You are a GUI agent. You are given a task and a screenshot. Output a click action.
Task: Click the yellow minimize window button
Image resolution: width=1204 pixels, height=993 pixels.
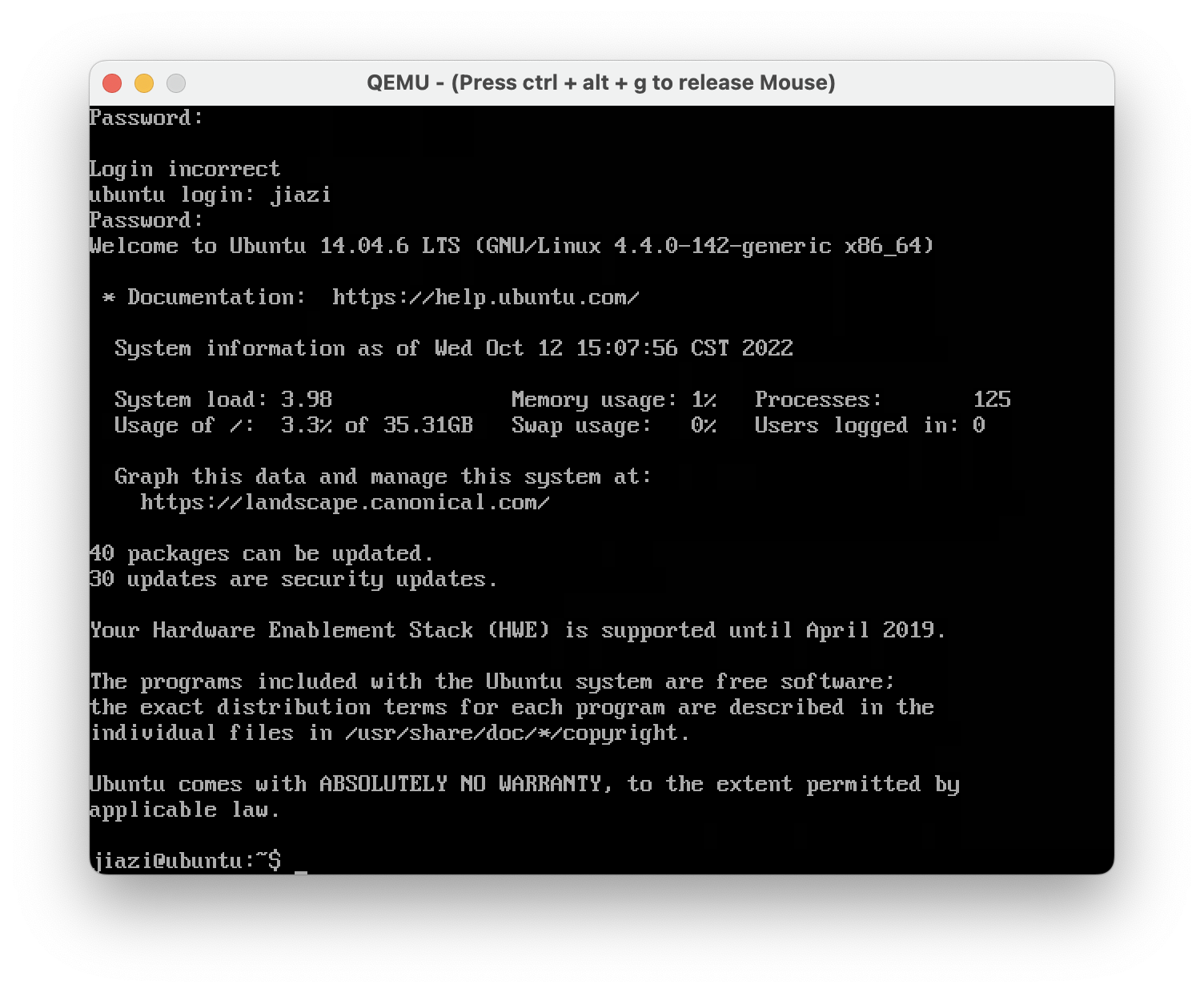coord(144,83)
